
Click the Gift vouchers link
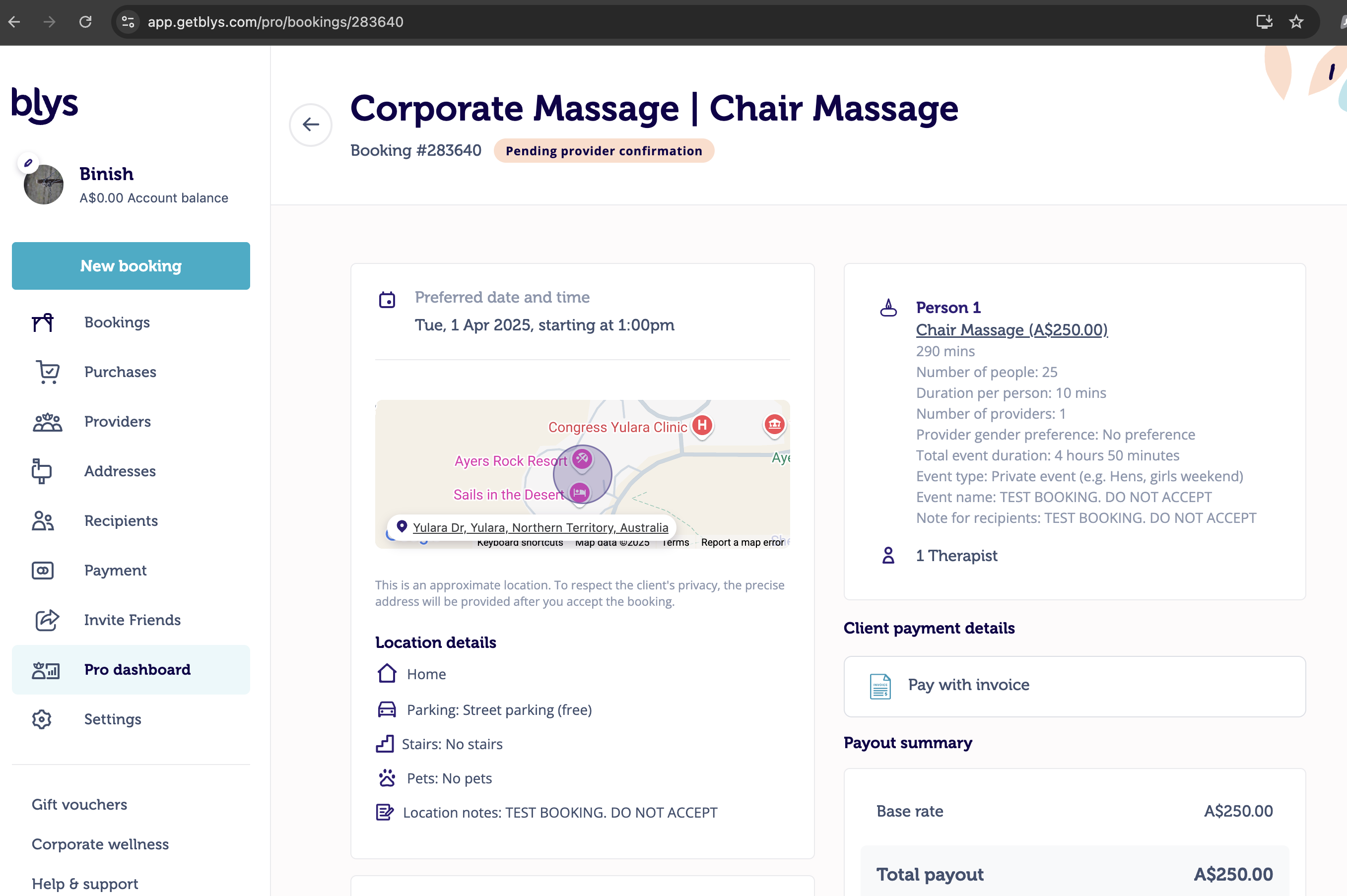[79, 804]
